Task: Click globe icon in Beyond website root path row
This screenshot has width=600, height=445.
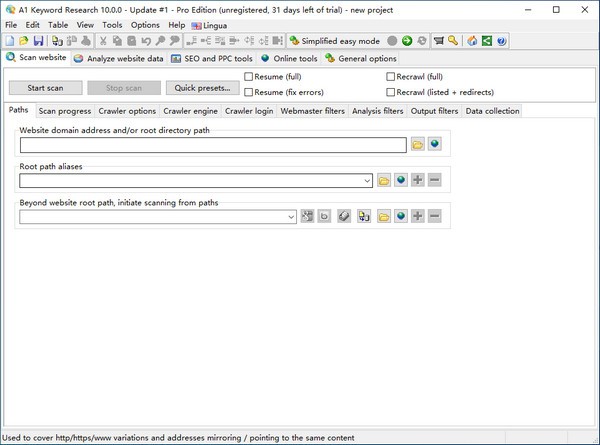Action: pos(401,216)
